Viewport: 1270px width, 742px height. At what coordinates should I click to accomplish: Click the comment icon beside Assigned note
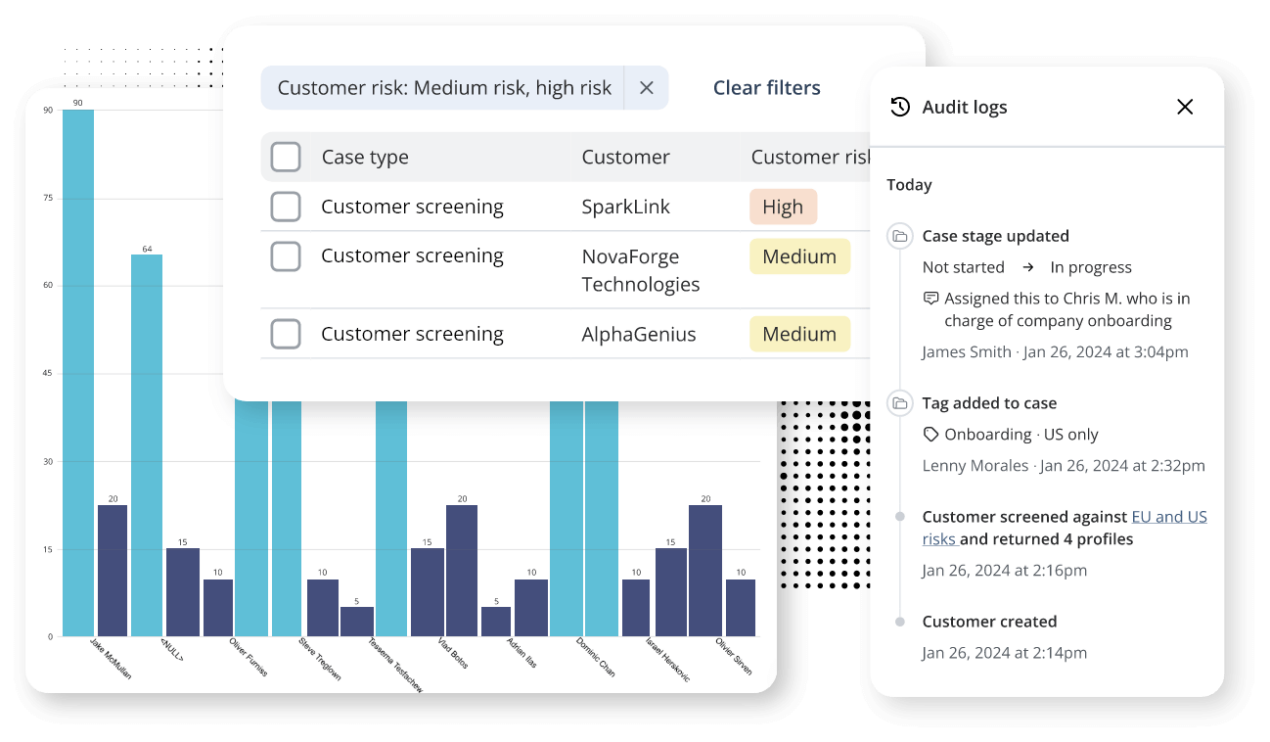click(x=931, y=298)
